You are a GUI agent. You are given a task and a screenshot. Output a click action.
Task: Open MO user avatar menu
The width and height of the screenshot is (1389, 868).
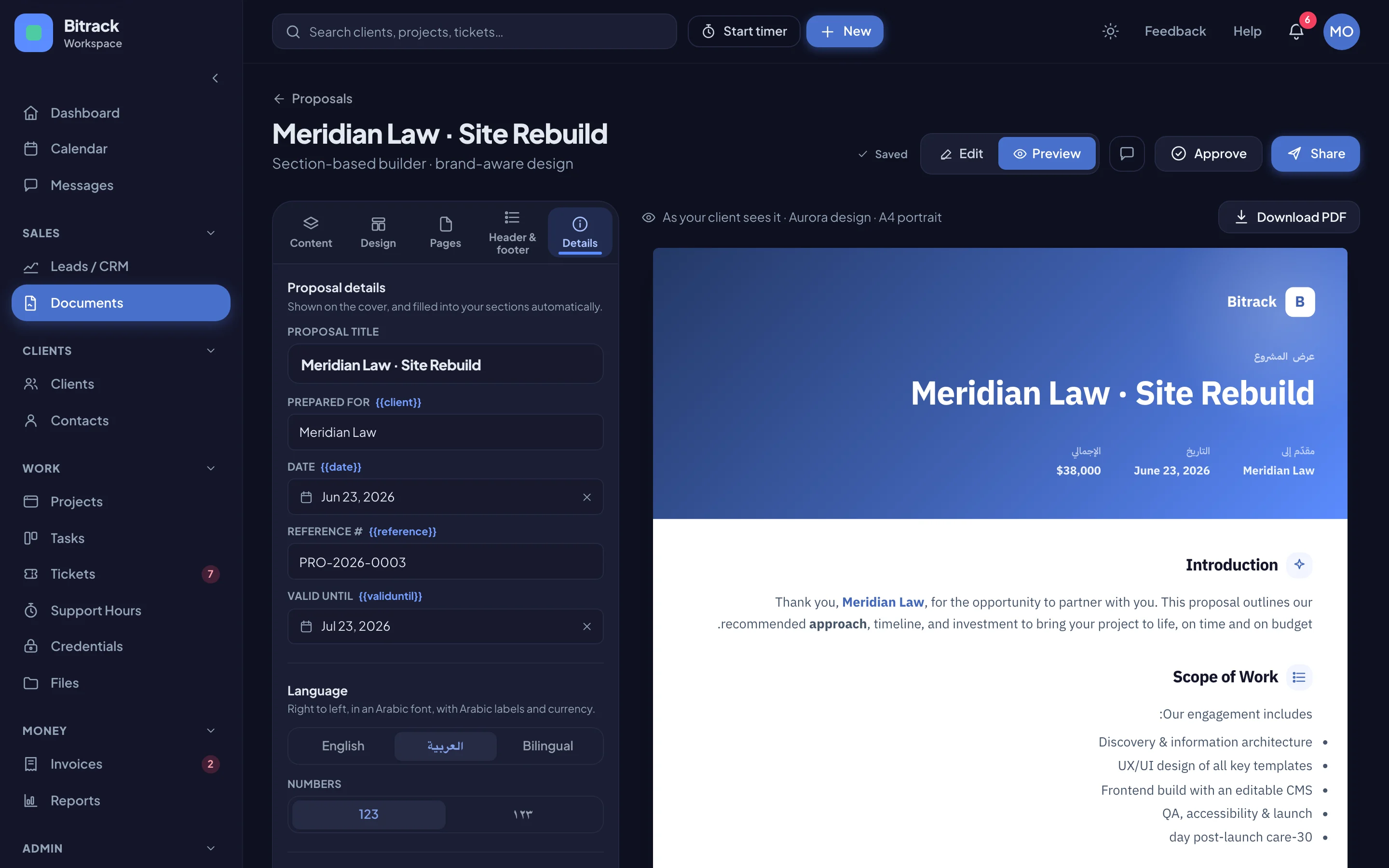click(1341, 31)
